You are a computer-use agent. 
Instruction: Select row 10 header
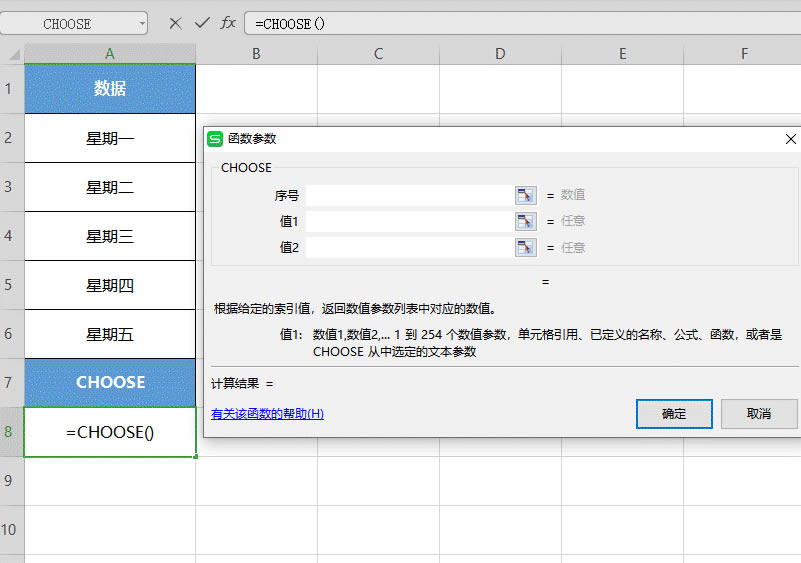(x=12, y=530)
